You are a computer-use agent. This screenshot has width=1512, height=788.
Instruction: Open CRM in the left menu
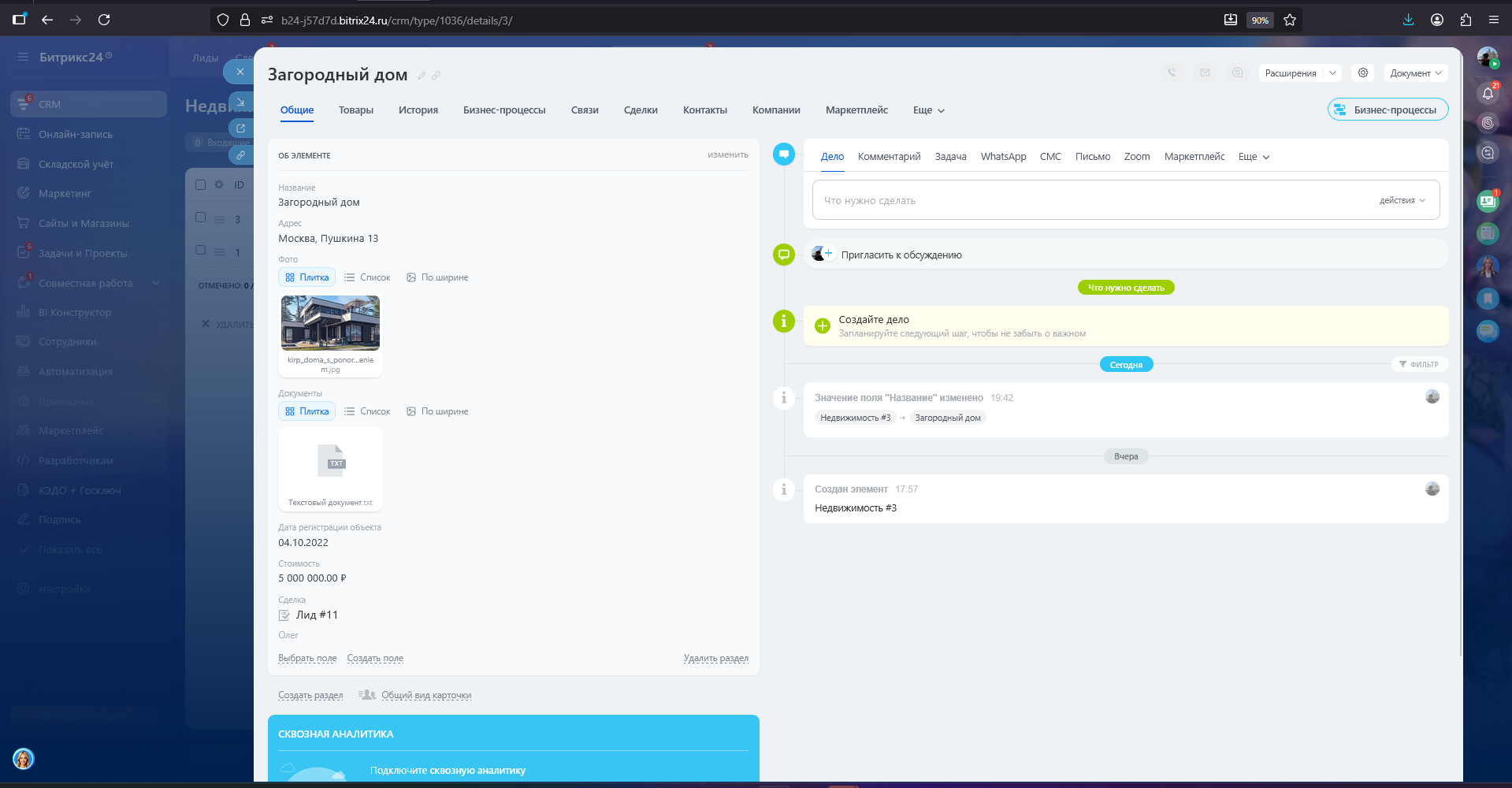pos(88,104)
